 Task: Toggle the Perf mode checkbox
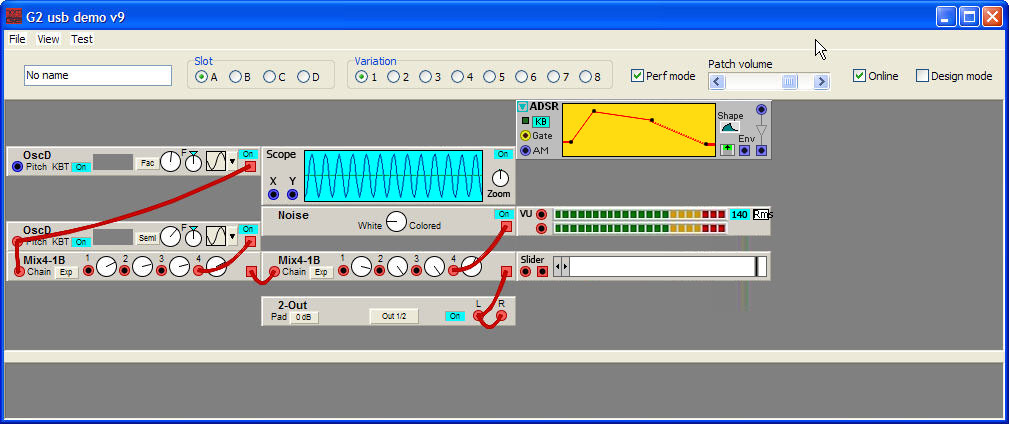tap(638, 76)
